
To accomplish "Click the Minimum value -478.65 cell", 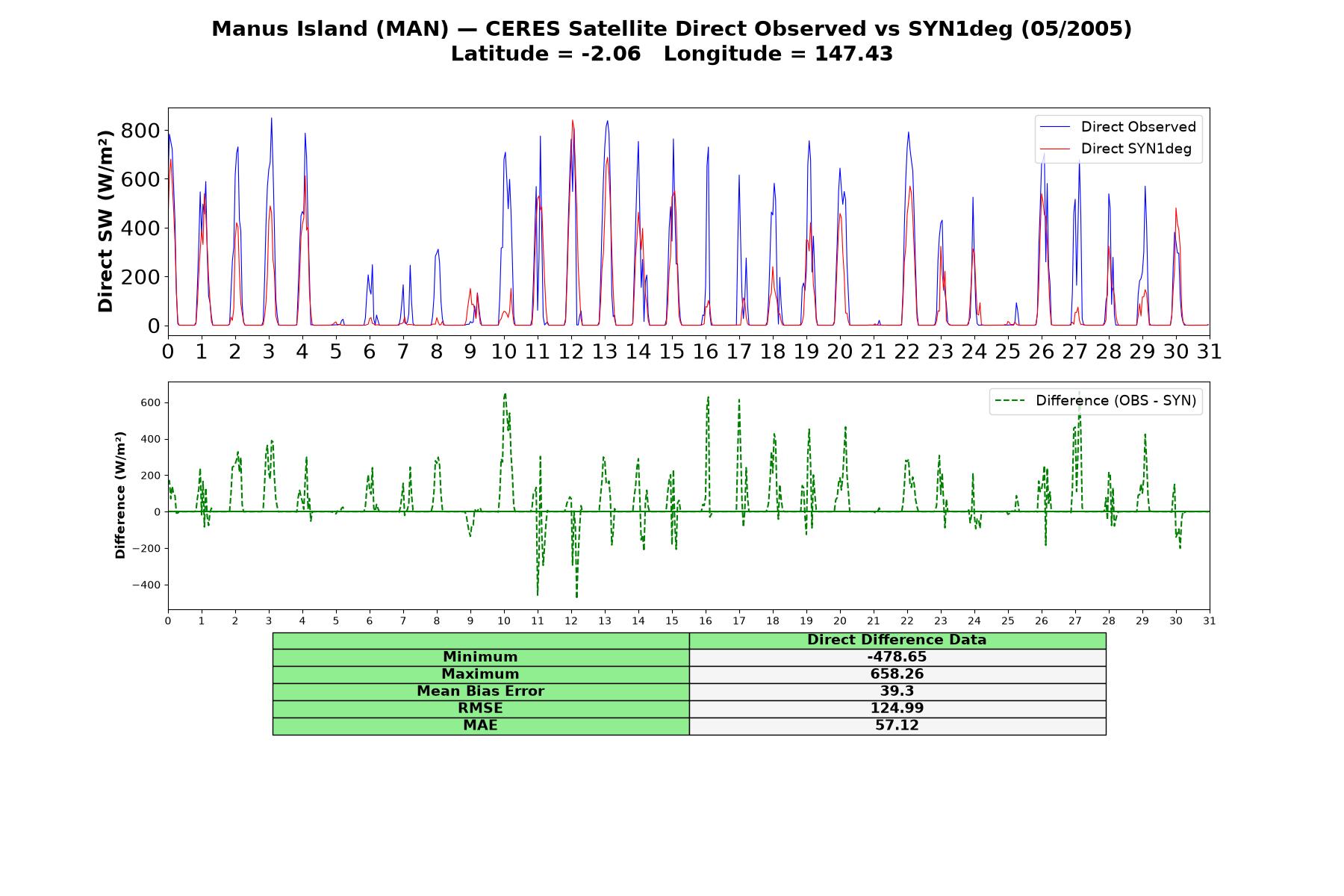I will pos(897,657).
